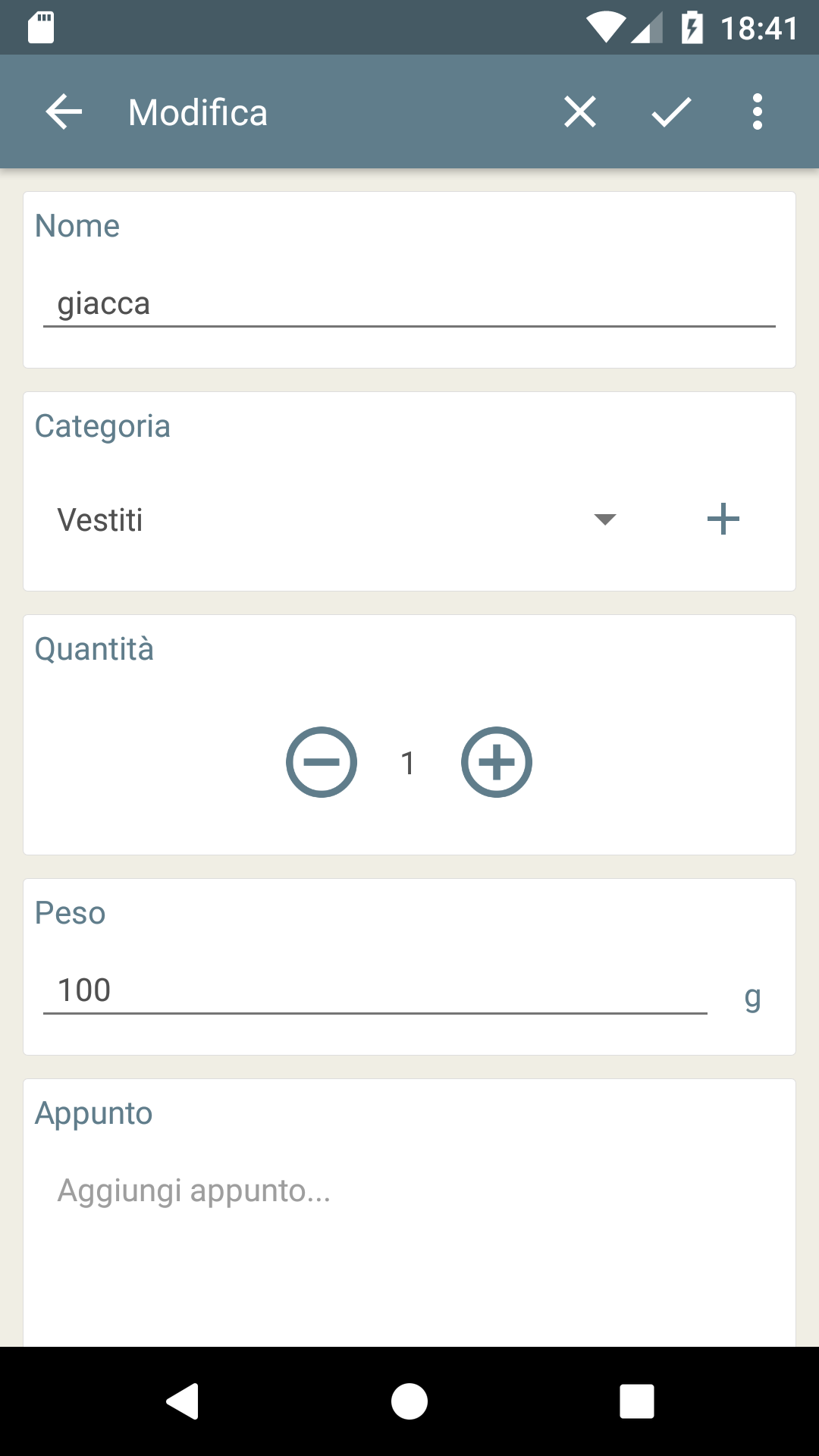Viewport: 819px width, 1456px height.
Task: Add a new category with the plus icon
Action: point(723,519)
